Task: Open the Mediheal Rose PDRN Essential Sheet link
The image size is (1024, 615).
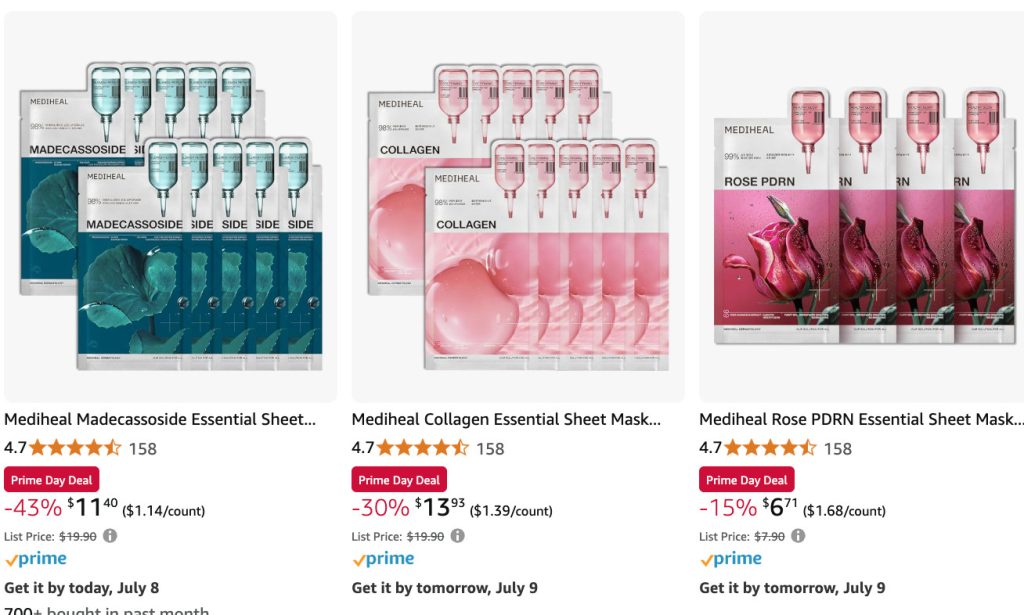Action: pyautogui.click(x=860, y=420)
